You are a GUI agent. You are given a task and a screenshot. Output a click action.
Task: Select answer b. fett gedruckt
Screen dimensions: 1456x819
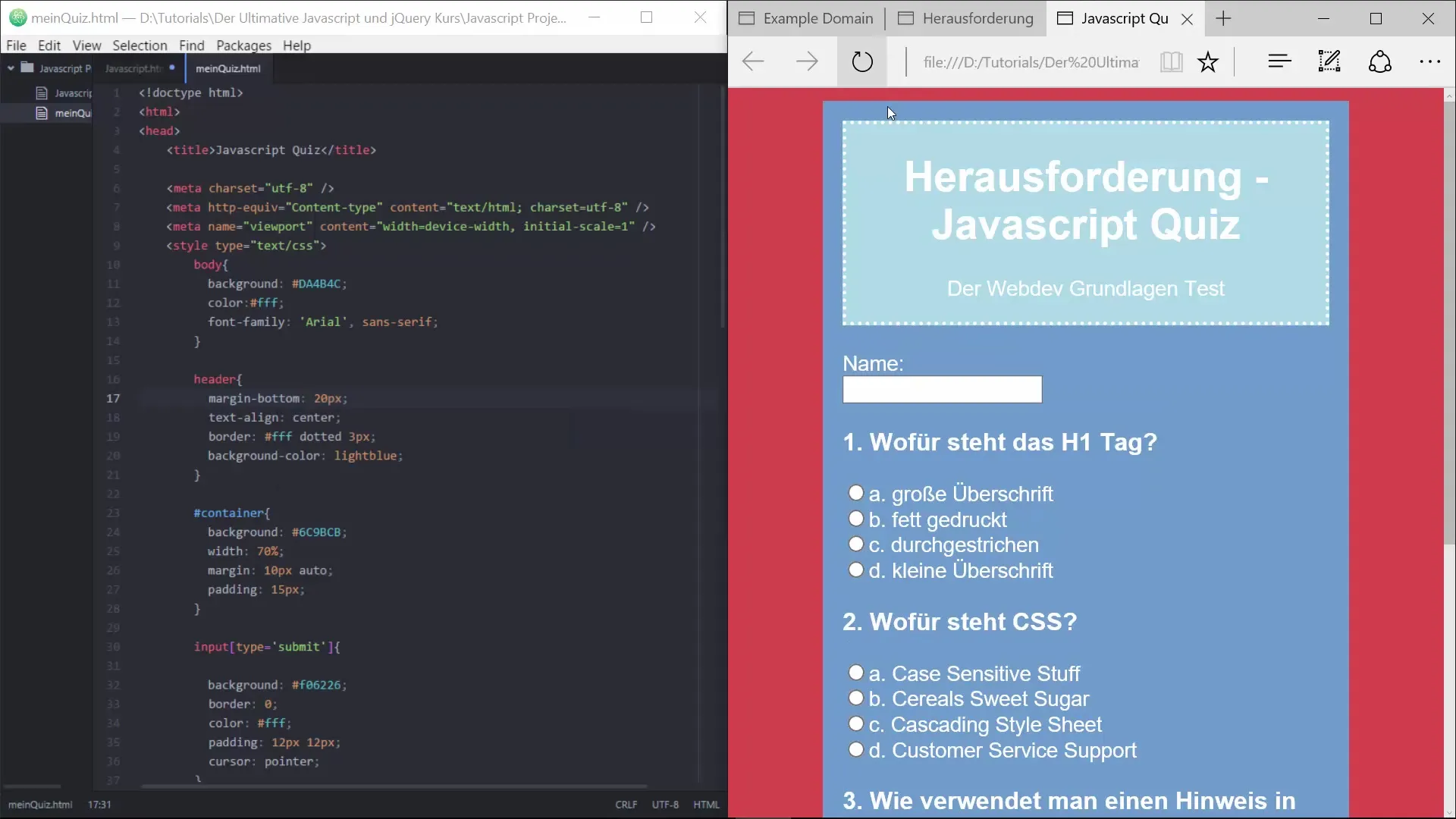click(x=856, y=519)
